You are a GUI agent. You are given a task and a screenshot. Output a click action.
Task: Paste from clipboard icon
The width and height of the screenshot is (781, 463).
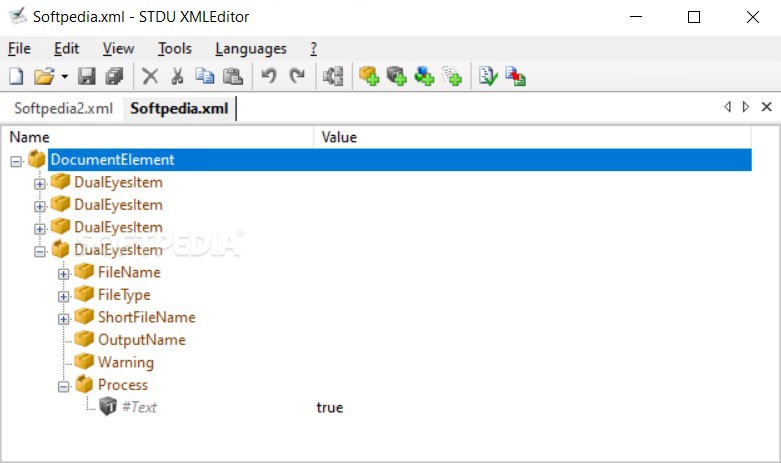pos(233,76)
